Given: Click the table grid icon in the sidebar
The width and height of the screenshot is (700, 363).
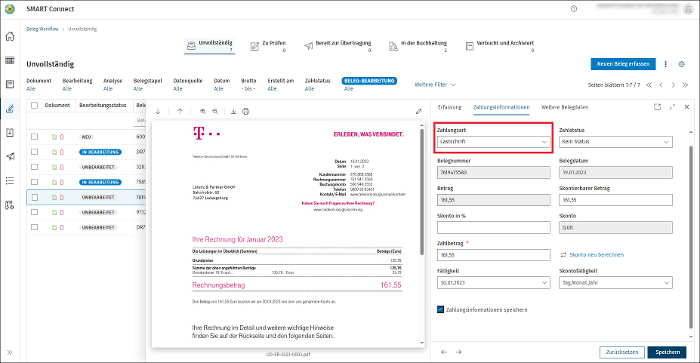Looking at the screenshot, I should pos(10,60).
